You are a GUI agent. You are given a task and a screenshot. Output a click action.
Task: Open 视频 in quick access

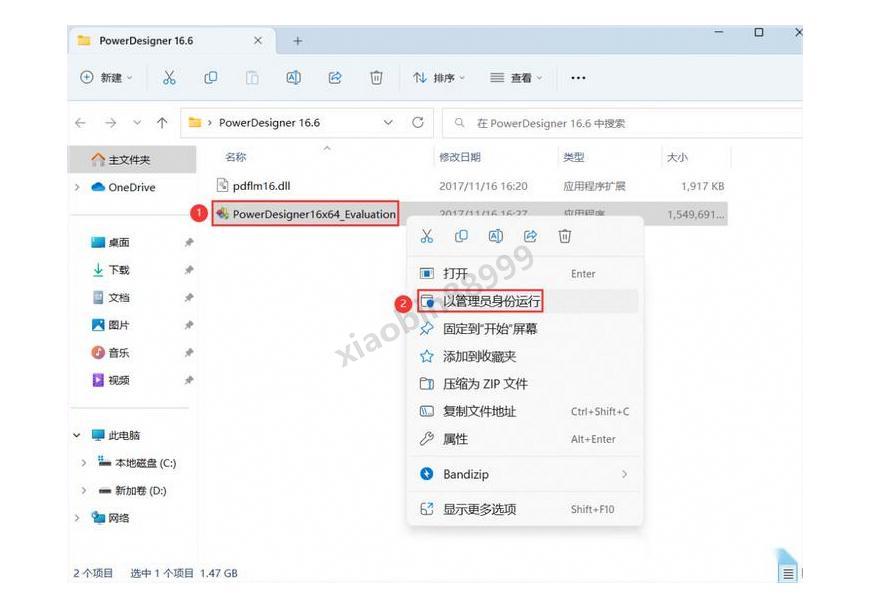pyautogui.click(x=110, y=380)
